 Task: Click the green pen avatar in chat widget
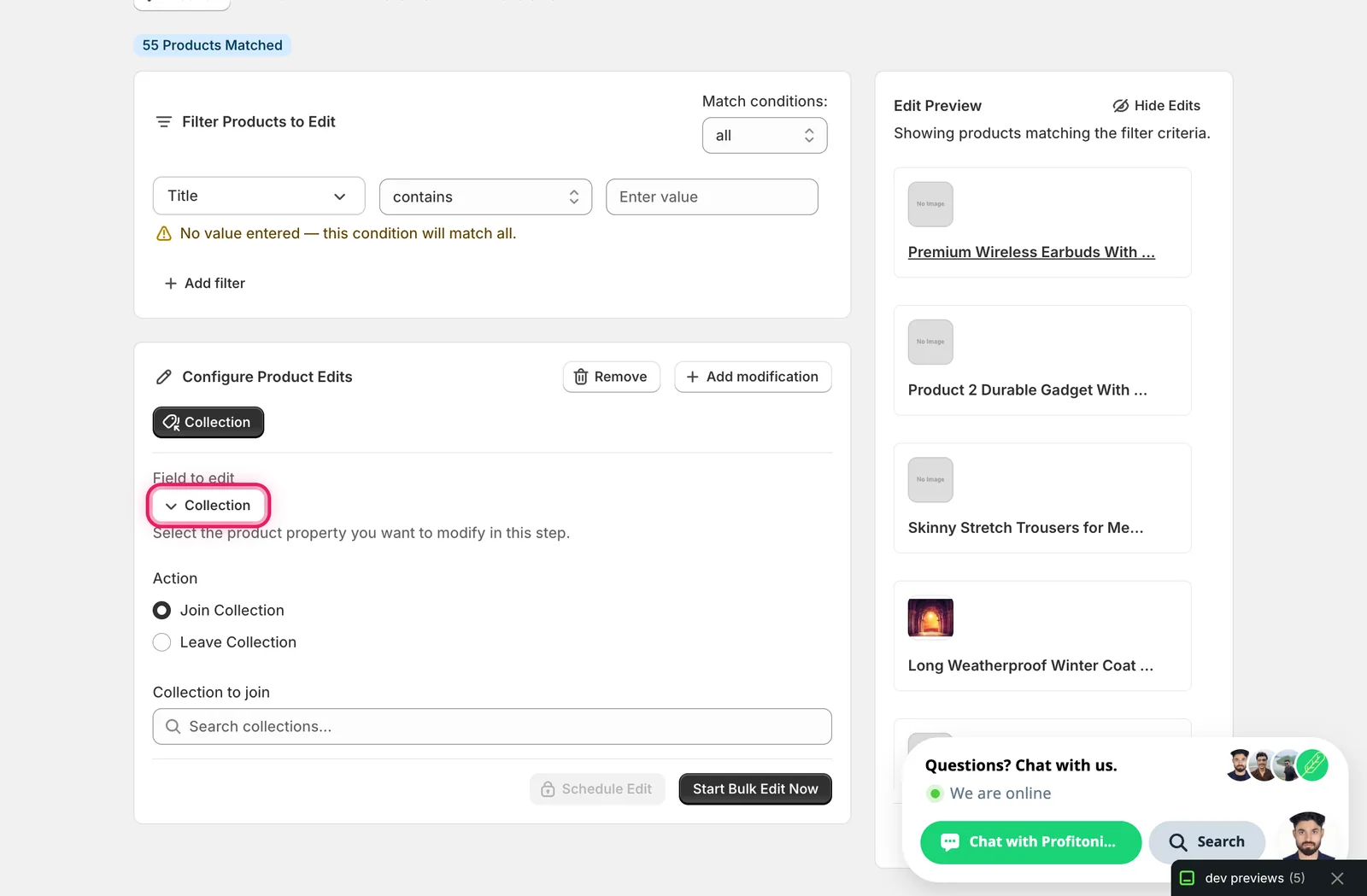tap(1312, 764)
